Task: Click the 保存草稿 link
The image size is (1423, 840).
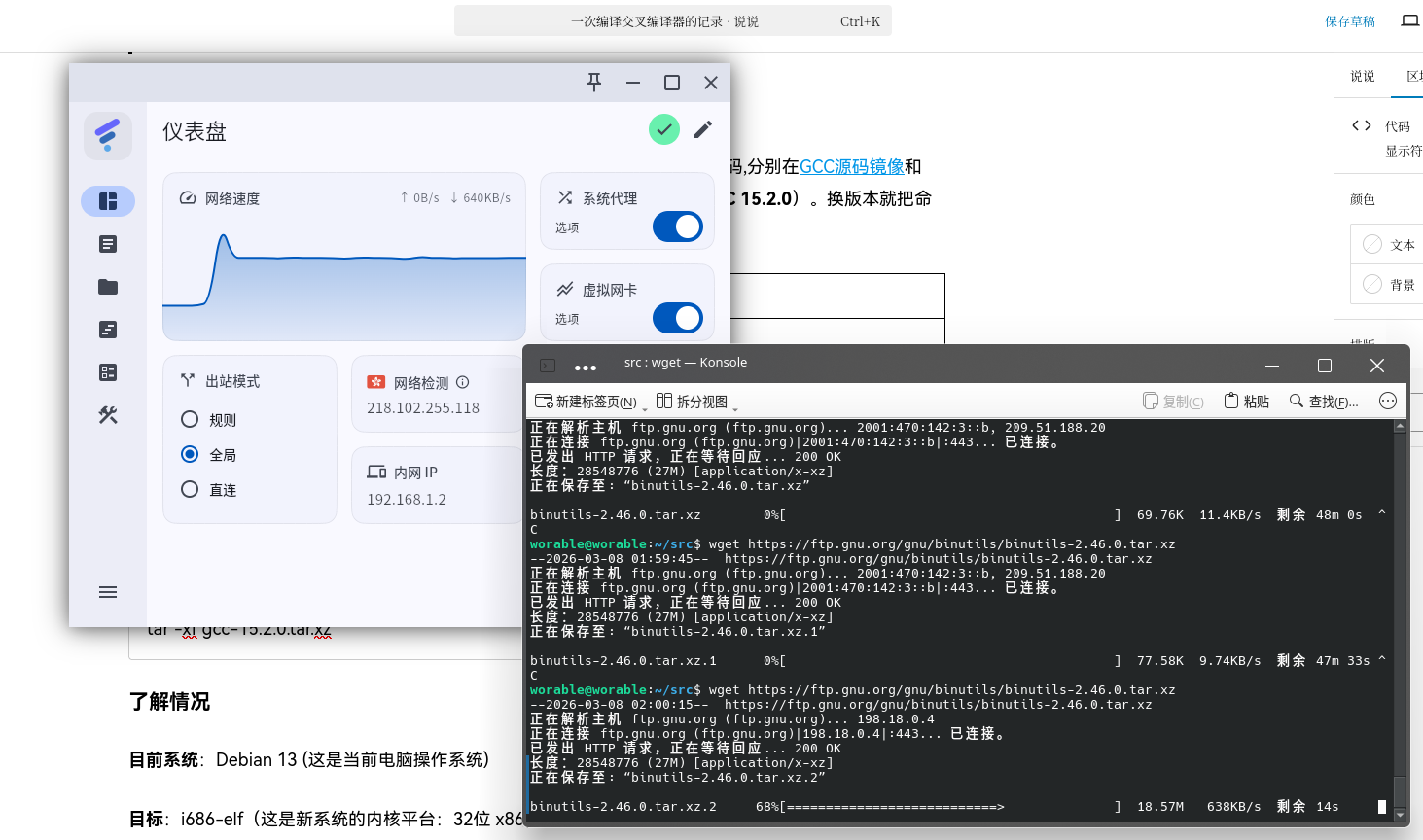Action: pyautogui.click(x=1349, y=21)
